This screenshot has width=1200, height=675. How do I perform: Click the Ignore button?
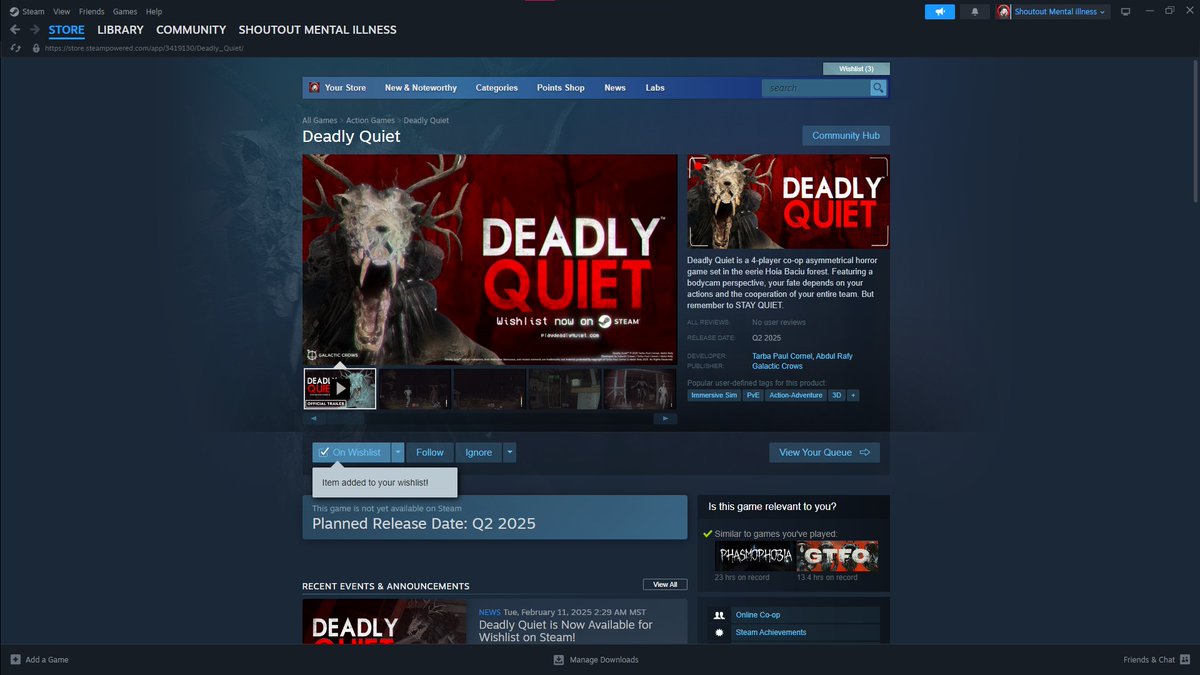pyautogui.click(x=479, y=453)
